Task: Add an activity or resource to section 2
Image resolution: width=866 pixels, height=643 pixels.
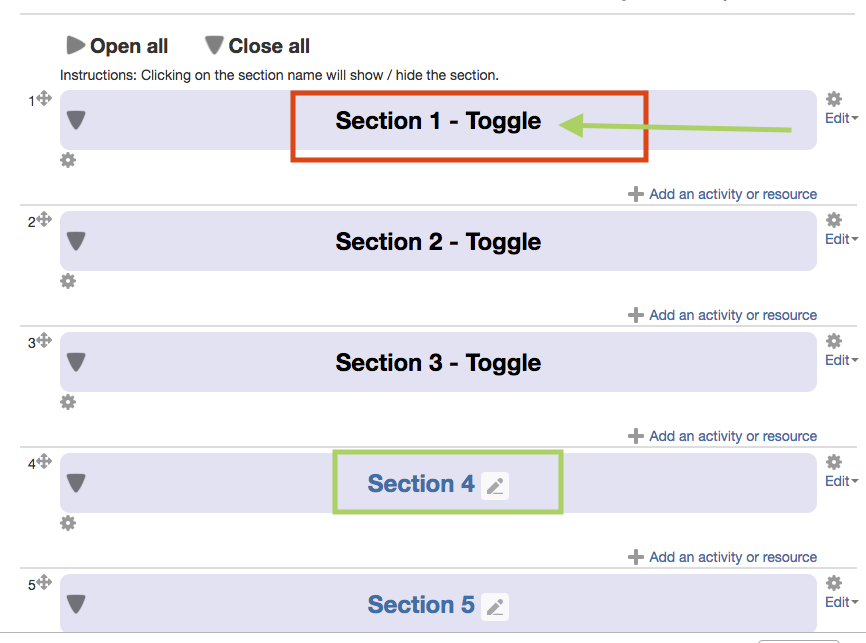Action: tap(722, 315)
